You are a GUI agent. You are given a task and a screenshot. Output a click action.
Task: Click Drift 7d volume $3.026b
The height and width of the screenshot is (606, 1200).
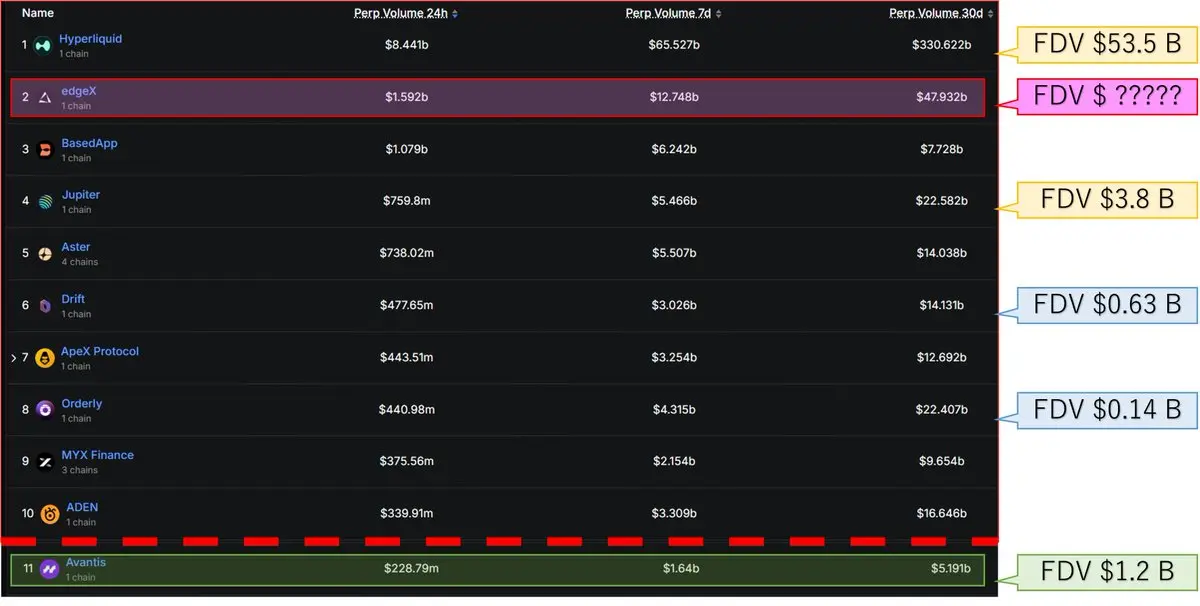[x=674, y=306]
